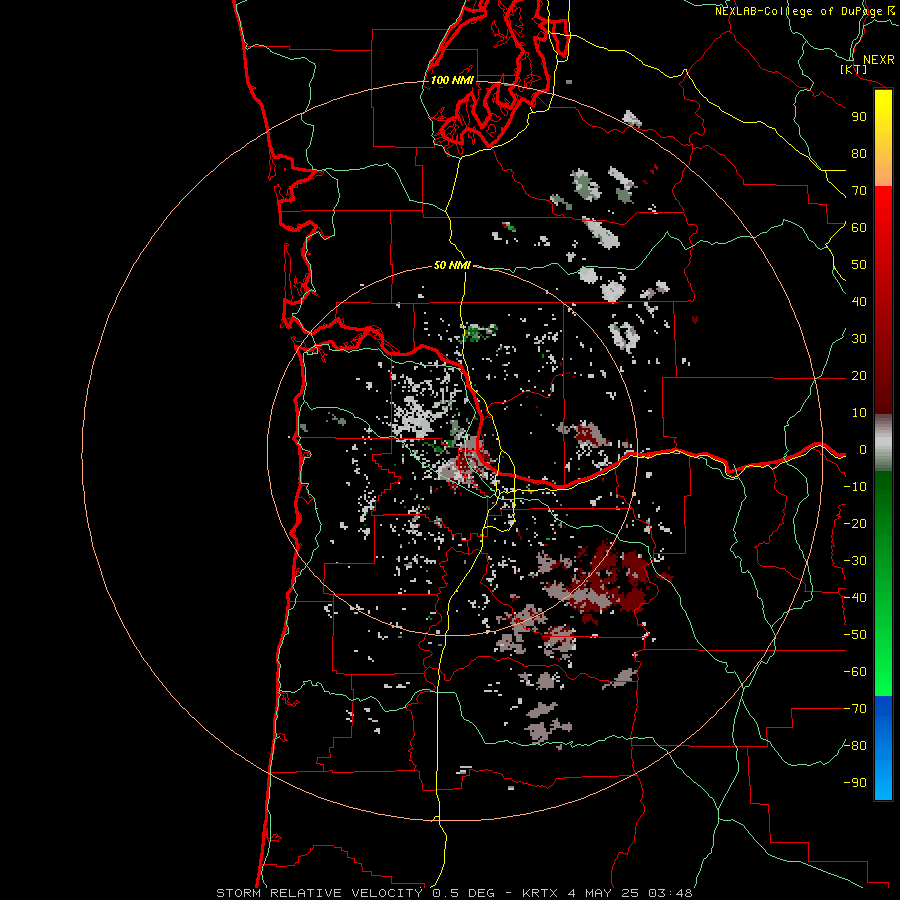The width and height of the screenshot is (900, 900).
Task: Click the 100 NMI range ring label
Action: (452, 80)
